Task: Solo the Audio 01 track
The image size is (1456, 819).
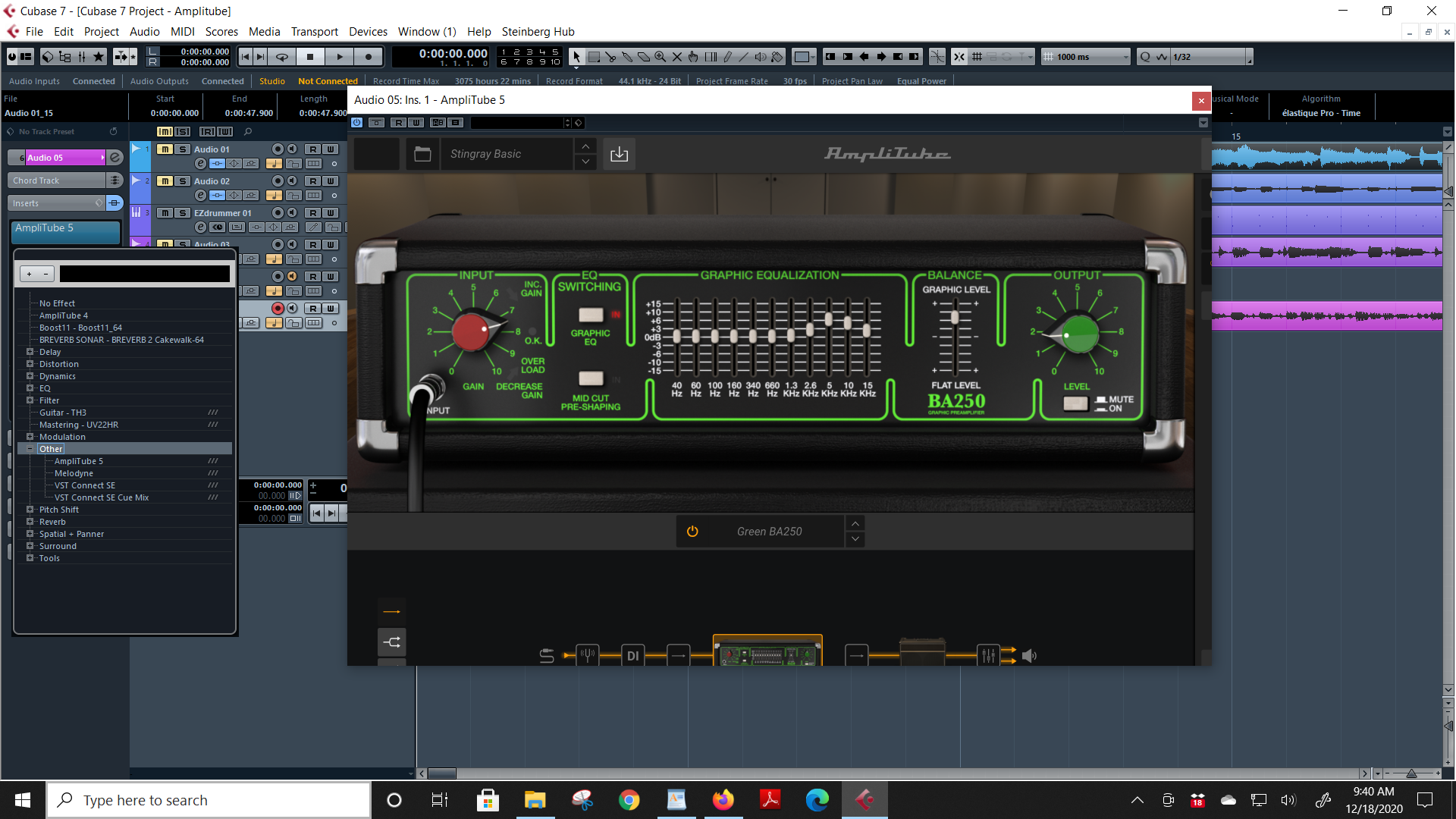Action: [x=182, y=149]
